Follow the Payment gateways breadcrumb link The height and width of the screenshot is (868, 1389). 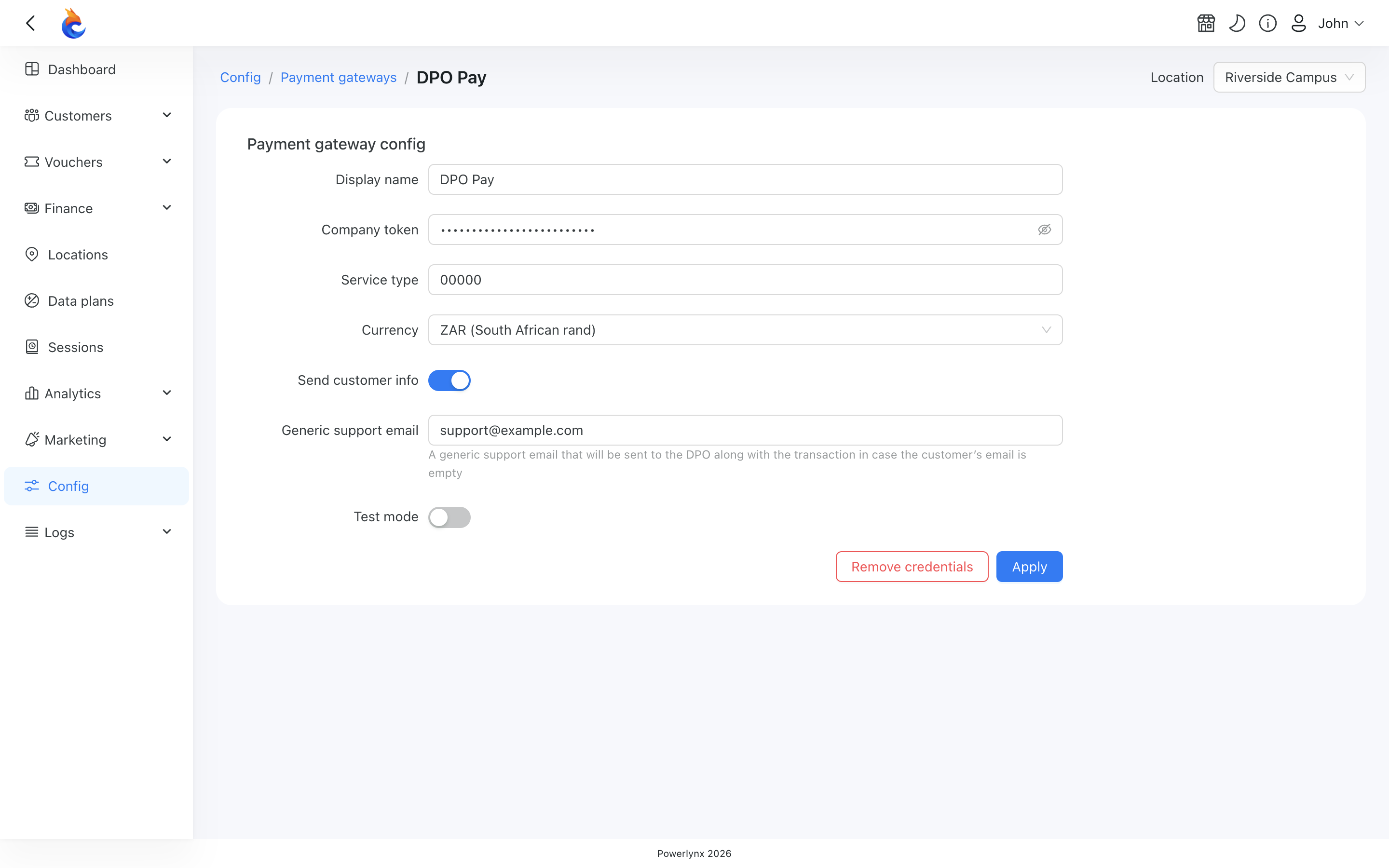click(339, 77)
